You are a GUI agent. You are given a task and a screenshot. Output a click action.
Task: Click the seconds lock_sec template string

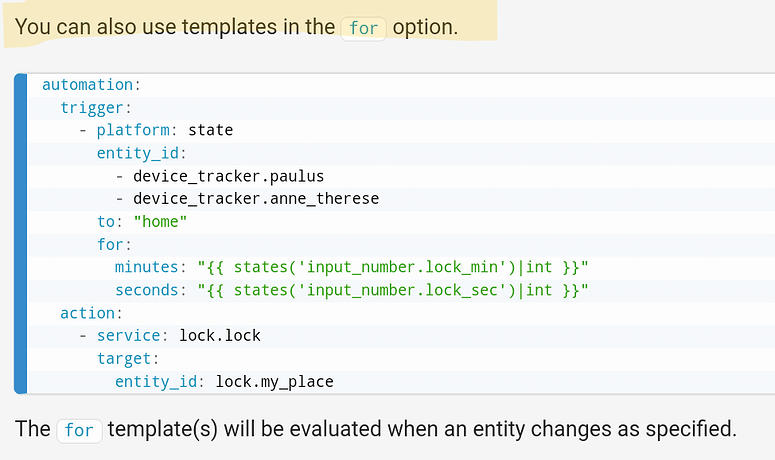coord(393,290)
